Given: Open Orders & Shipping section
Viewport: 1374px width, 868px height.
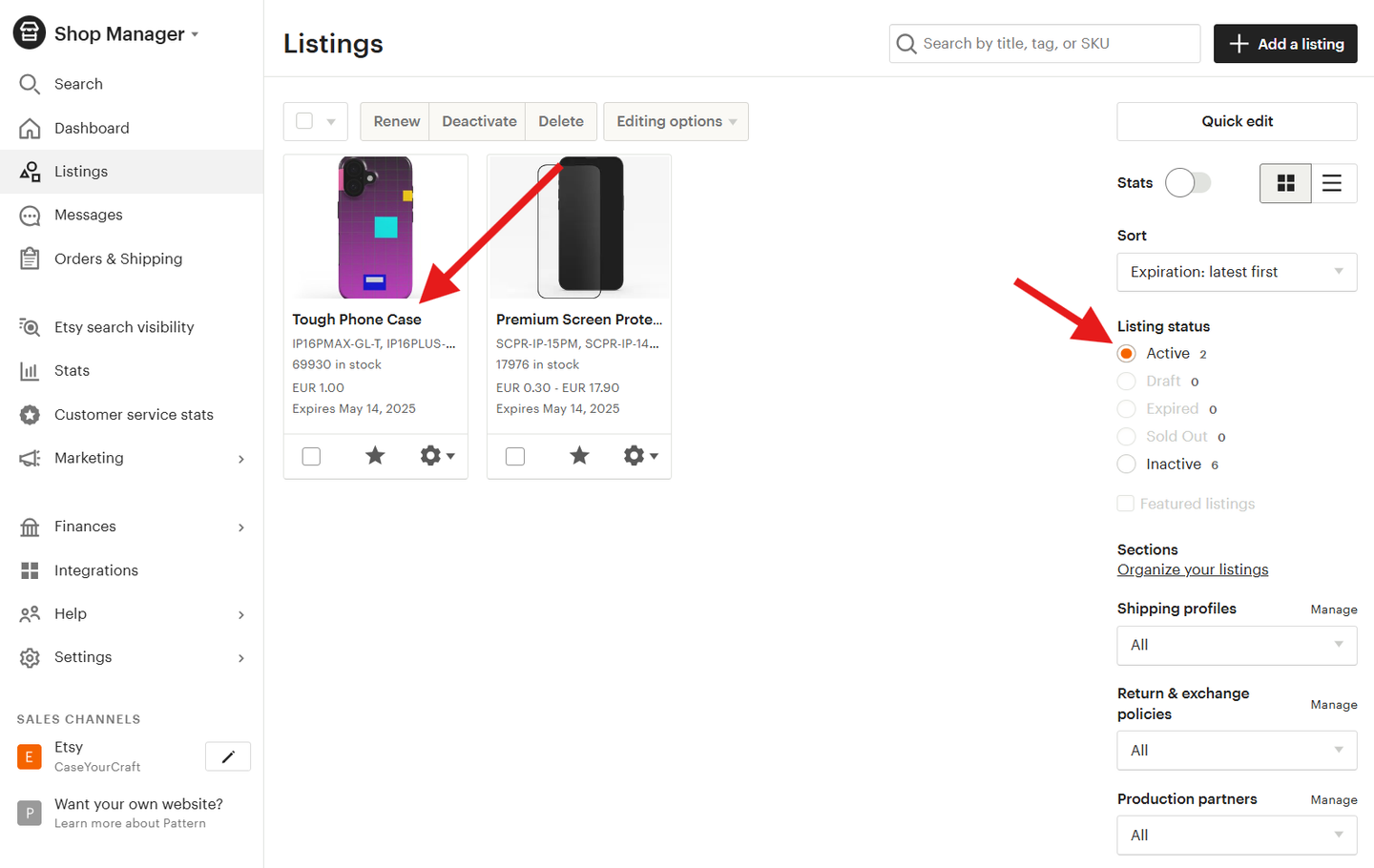Looking at the screenshot, I should [x=117, y=258].
